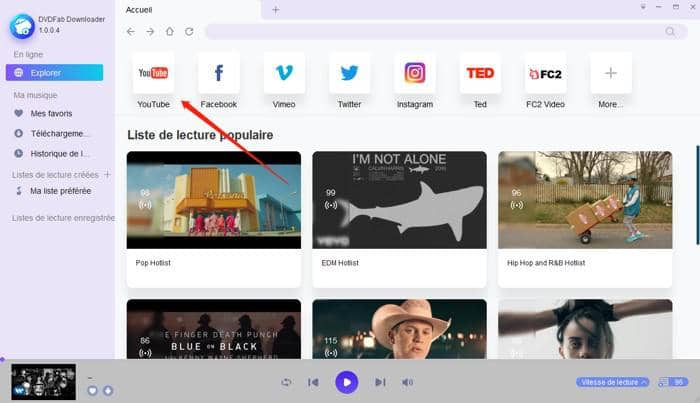The height and width of the screenshot is (403, 700).
Task: Click the DVDFab Downloader logo
Action: [x=22, y=26]
